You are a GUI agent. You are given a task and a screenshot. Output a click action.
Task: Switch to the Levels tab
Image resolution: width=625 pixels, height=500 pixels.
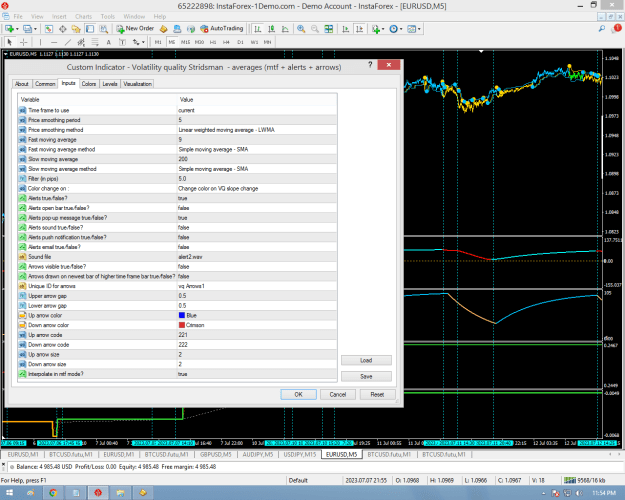tap(110, 84)
